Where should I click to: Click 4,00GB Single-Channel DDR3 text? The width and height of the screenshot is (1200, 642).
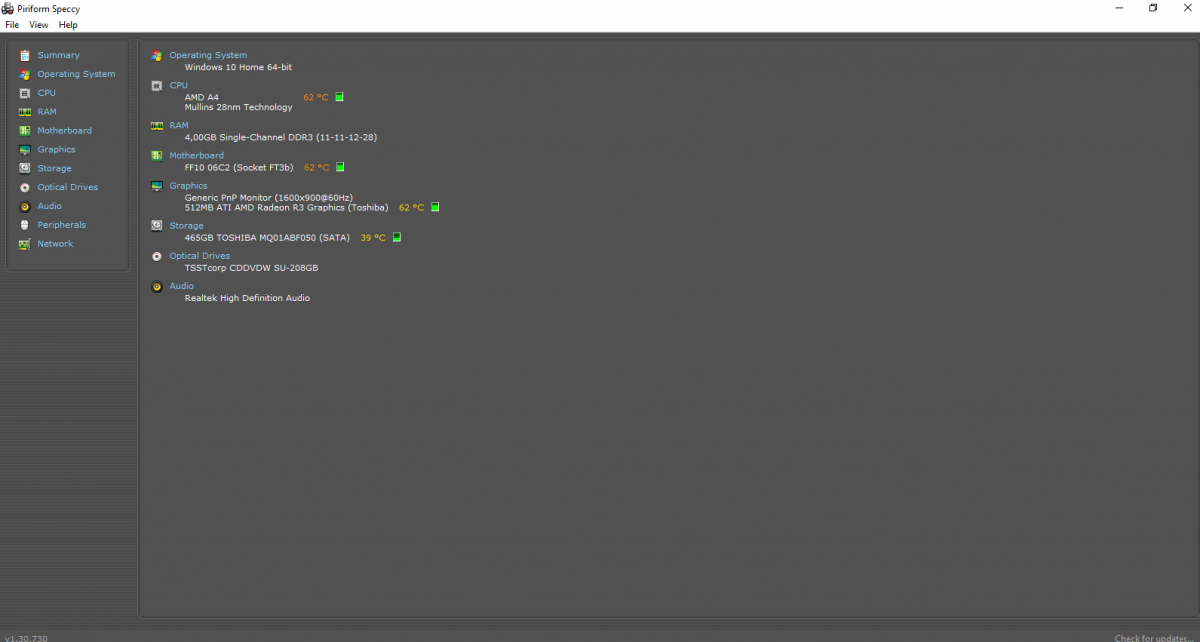click(x=281, y=137)
